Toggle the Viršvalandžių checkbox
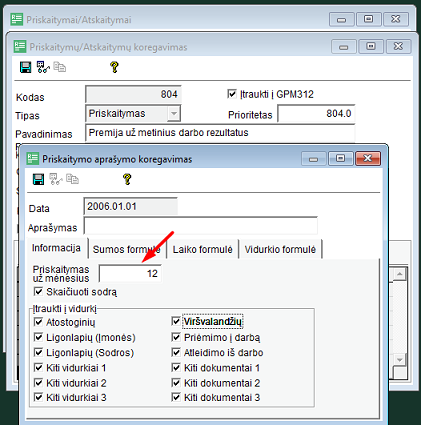Image resolution: width=421 pixels, height=425 pixels. [x=176, y=321]
